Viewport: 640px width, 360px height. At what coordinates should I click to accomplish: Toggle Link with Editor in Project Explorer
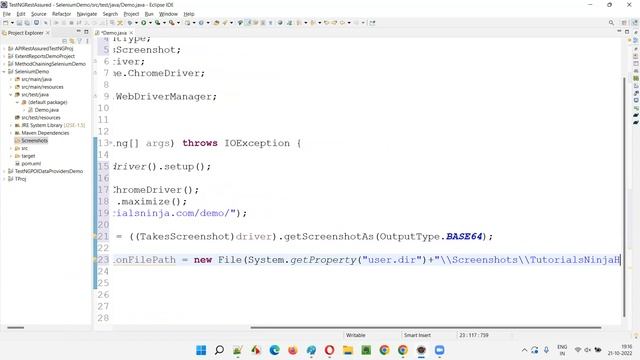(x=72, y=41)
